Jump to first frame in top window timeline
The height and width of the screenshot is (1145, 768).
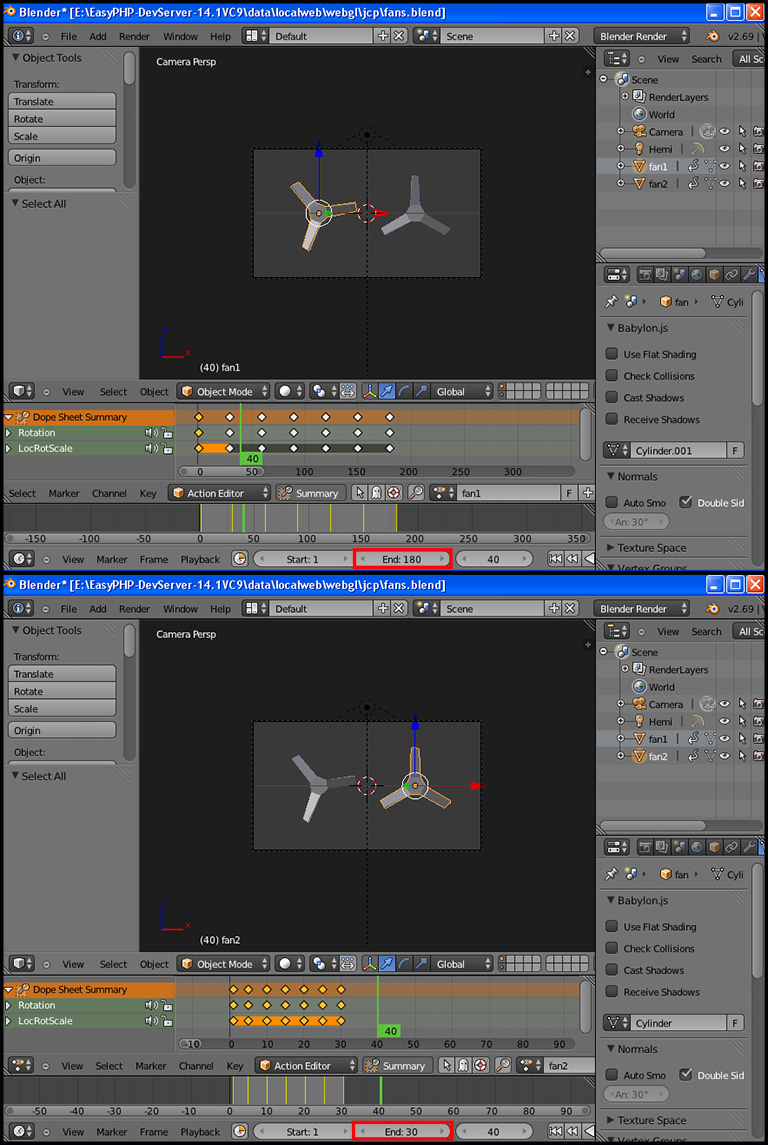[555, 559]
